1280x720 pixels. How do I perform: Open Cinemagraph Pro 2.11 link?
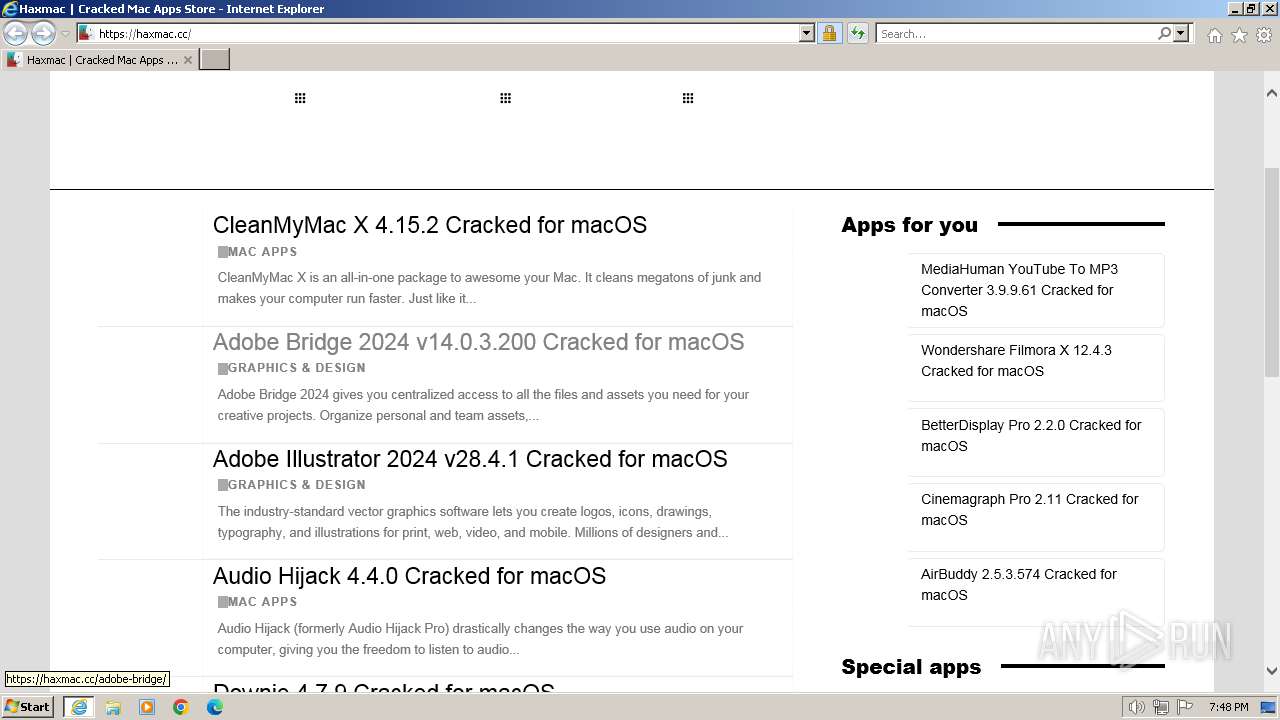pyautogui.click(x=1029, y=510)
